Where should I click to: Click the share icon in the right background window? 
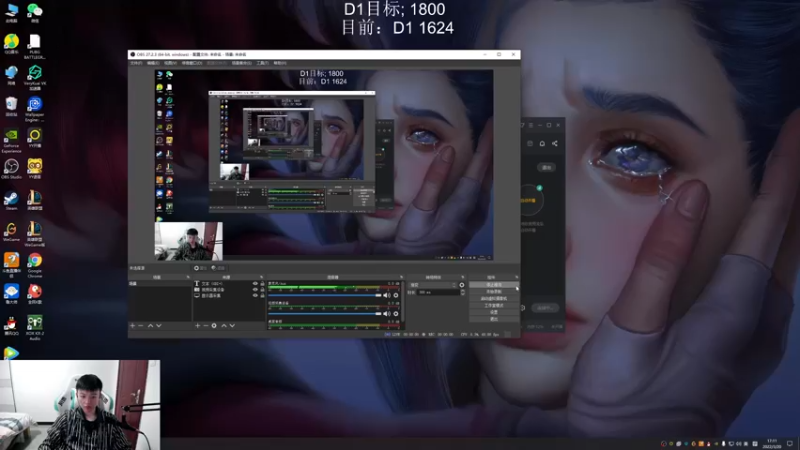(555, 143)
